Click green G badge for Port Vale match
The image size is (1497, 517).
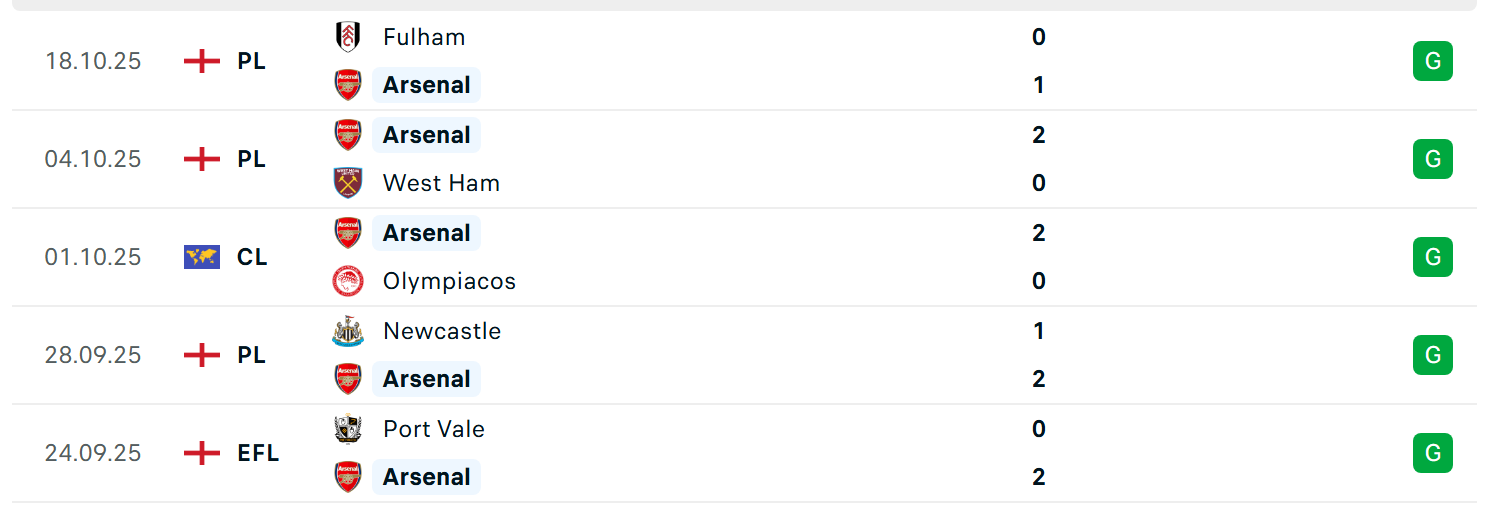pyautogui.click(x=1432, y=453)
